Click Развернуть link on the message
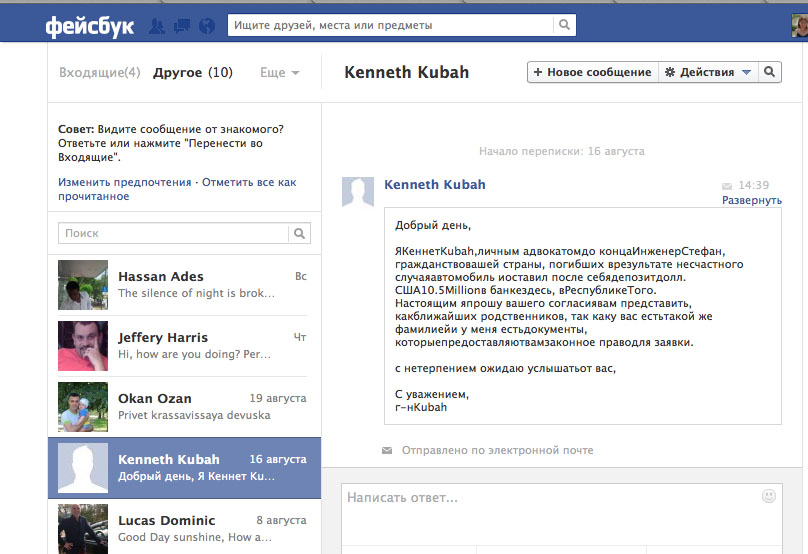The height and width of the screenshot is (554, 808). [x=752, y=200]
